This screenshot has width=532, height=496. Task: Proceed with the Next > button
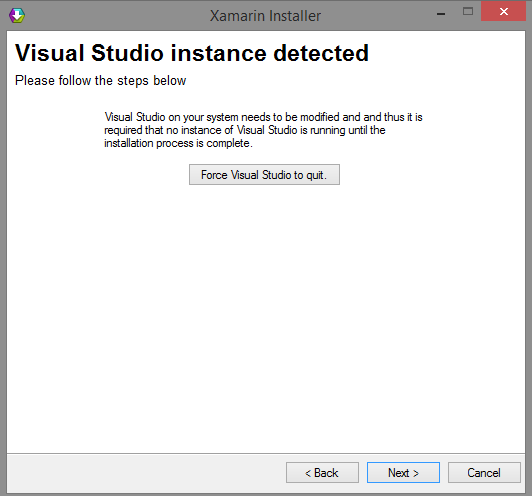(x=403, y=472)
